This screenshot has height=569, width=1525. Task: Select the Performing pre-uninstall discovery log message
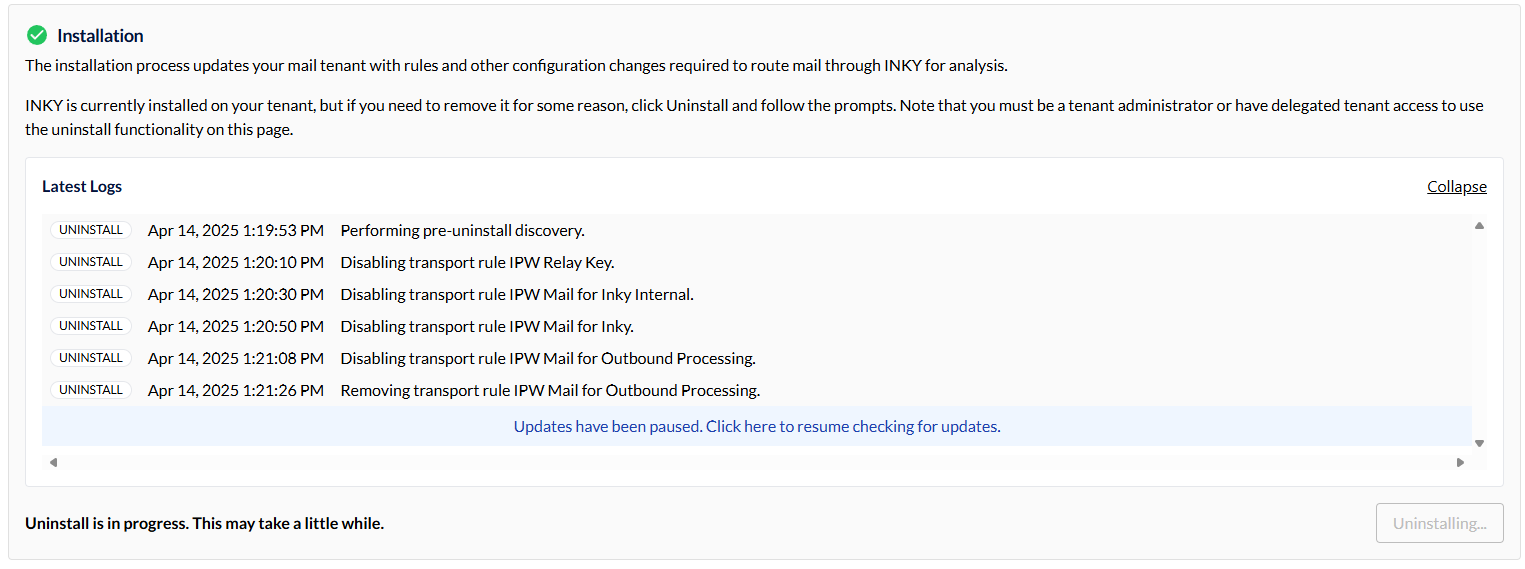pyautogui.click(x=462, y=231)
